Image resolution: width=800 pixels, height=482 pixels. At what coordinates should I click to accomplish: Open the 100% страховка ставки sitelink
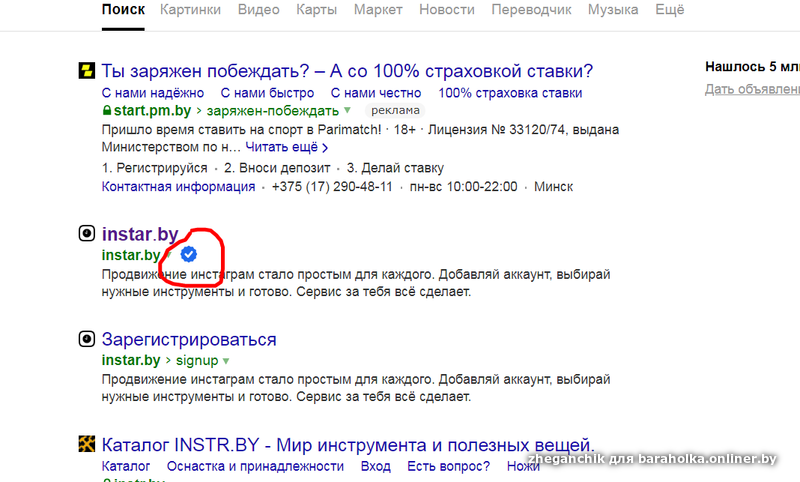point(510,93)
